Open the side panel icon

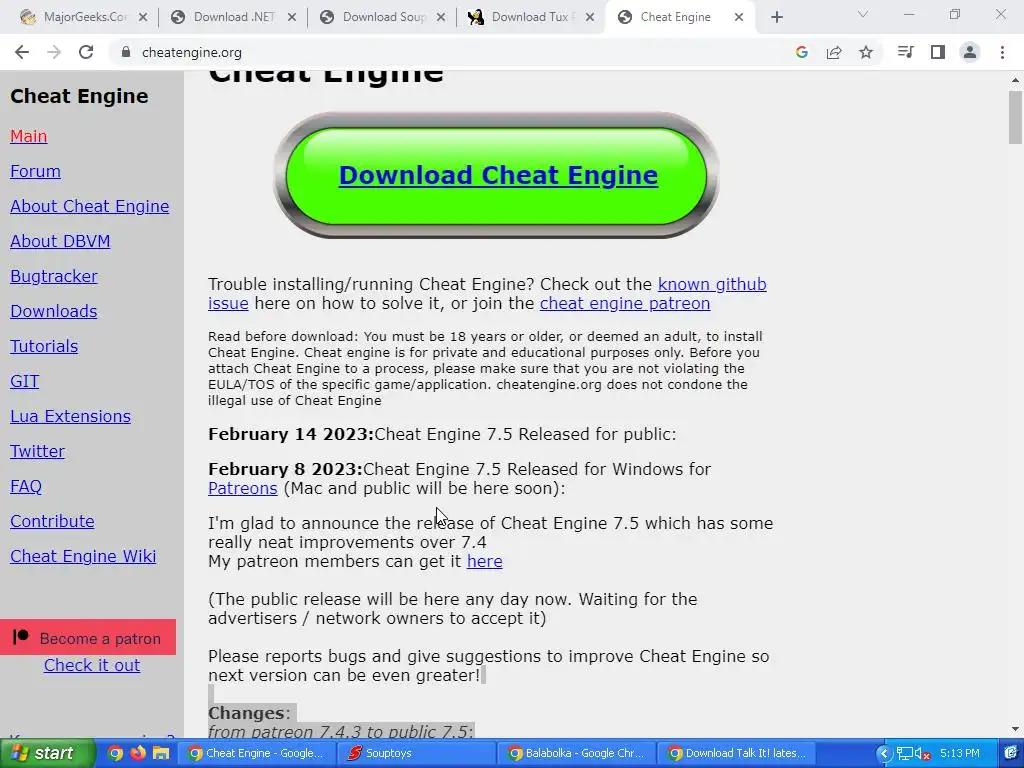pos(937,52)
